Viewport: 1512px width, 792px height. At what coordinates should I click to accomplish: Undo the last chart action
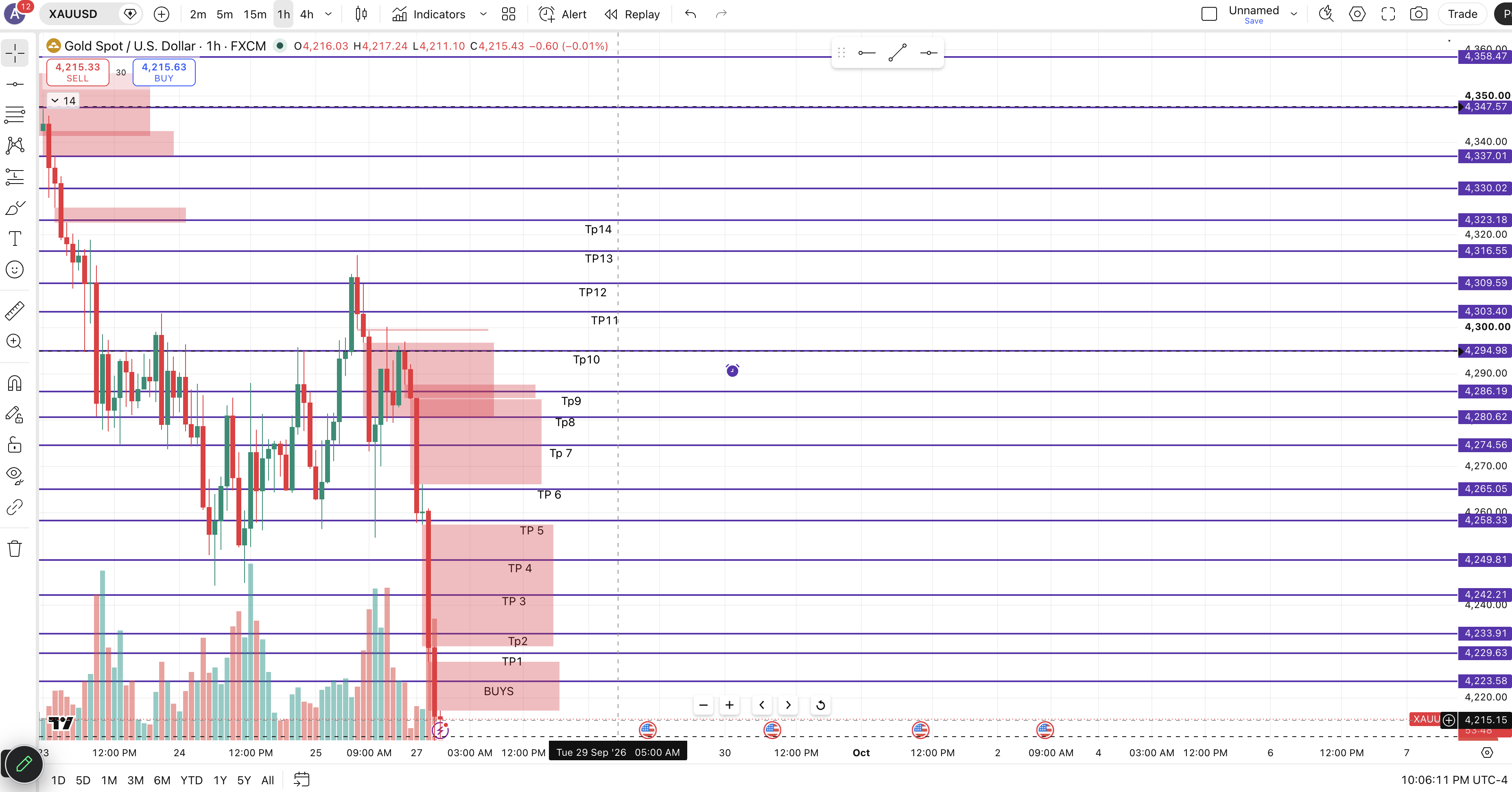(691, 14)
